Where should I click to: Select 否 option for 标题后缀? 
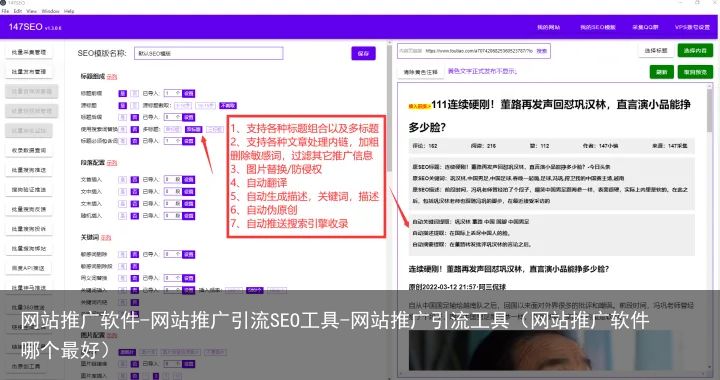click(135, 117)
